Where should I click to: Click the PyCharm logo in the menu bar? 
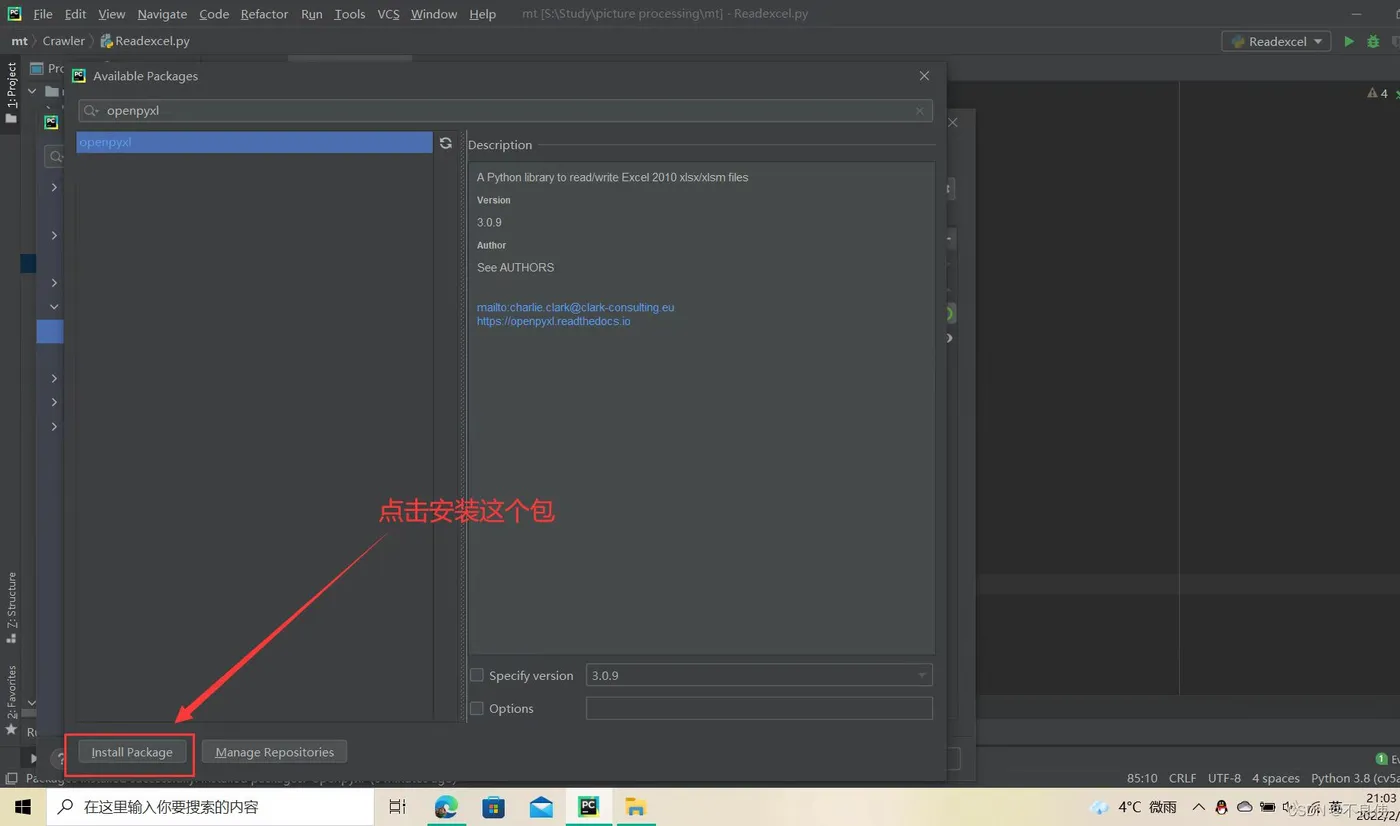point(14,14)
